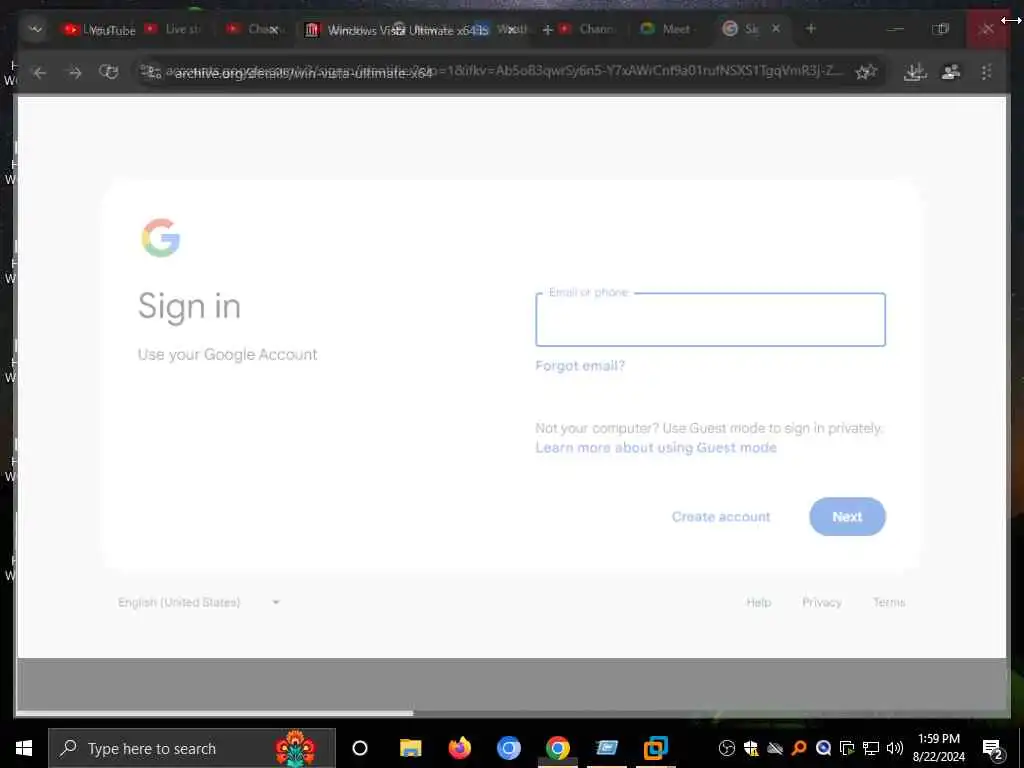Open the English (United States) language dropdown
Screen dimensions: 1024x768
pyautogui.click(x=199, y=602)
